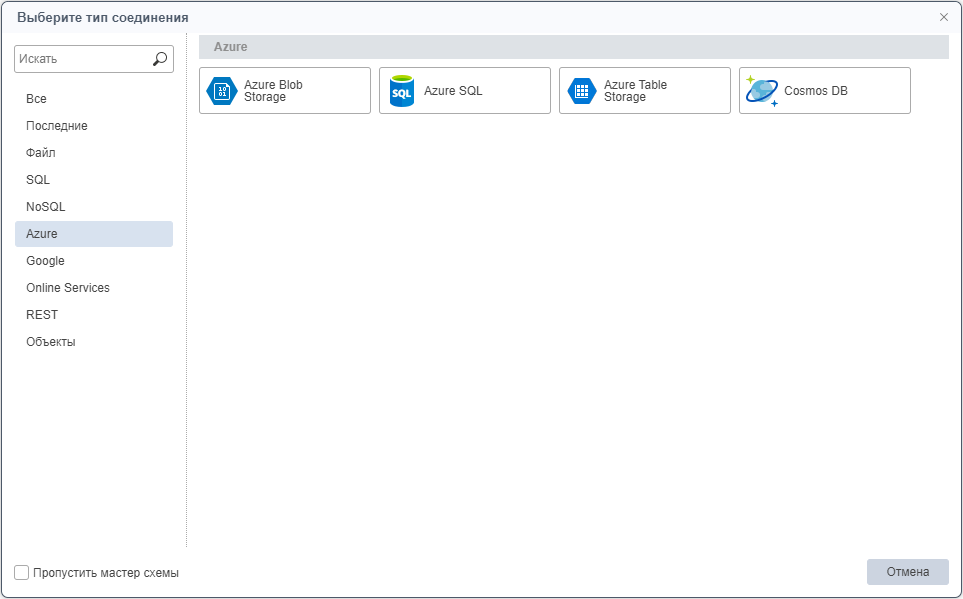Click the Azure Blob Storage hexagon icon
The image size is (963, 599).
[x=221, y=91]
